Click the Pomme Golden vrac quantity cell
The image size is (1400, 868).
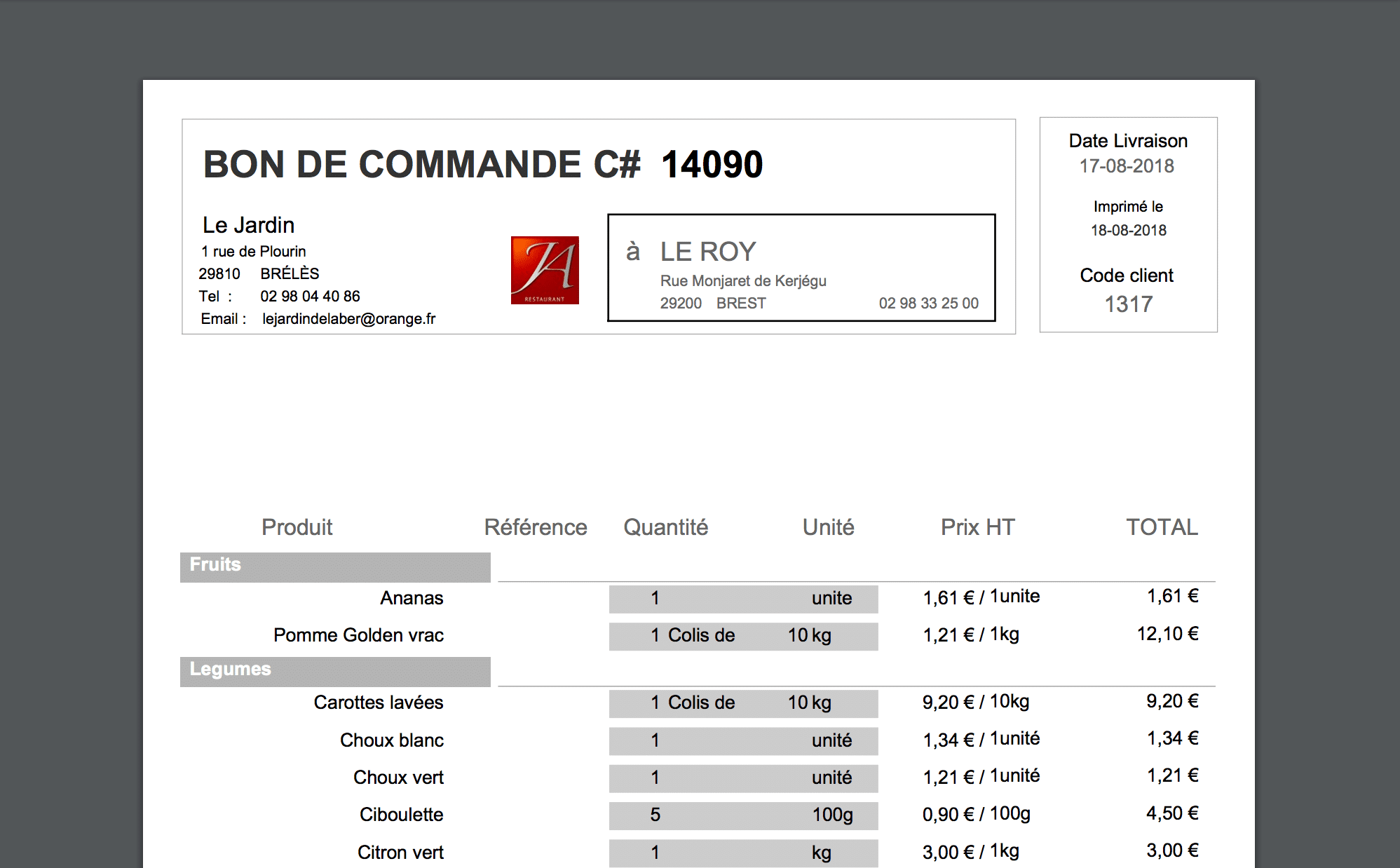[x=743, y=636]
